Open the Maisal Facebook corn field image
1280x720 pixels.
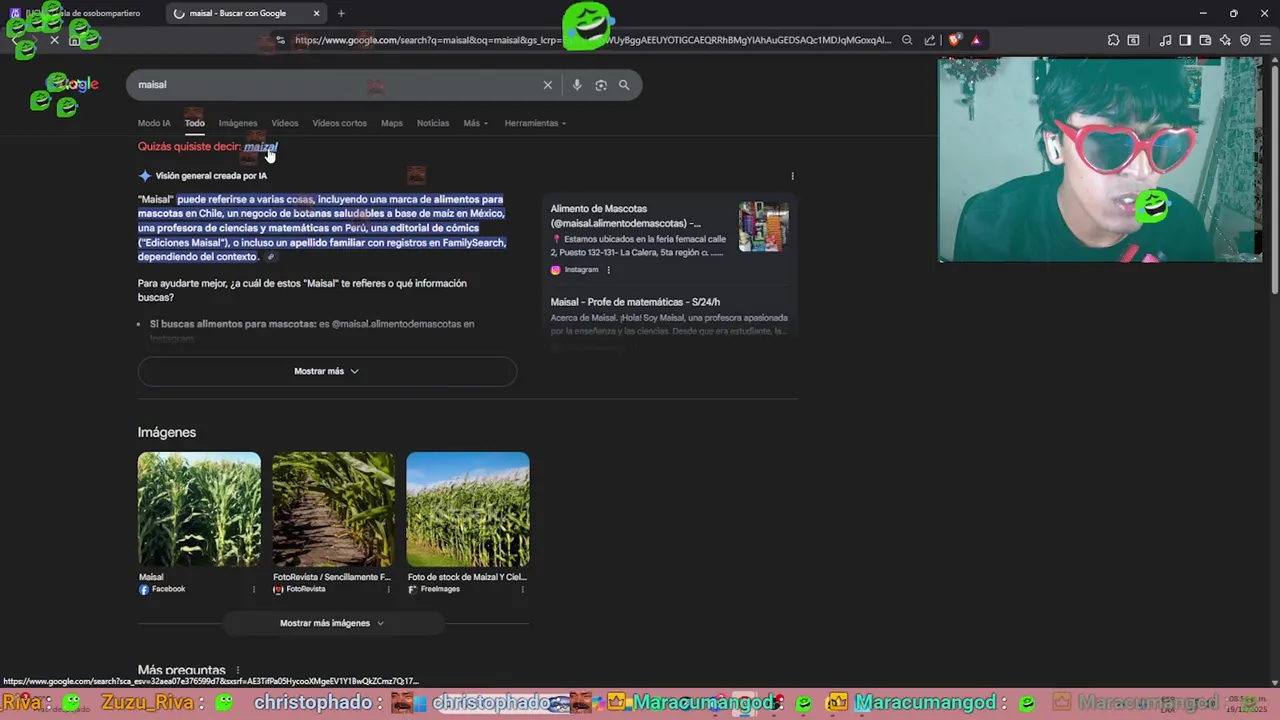click(199, 509)
